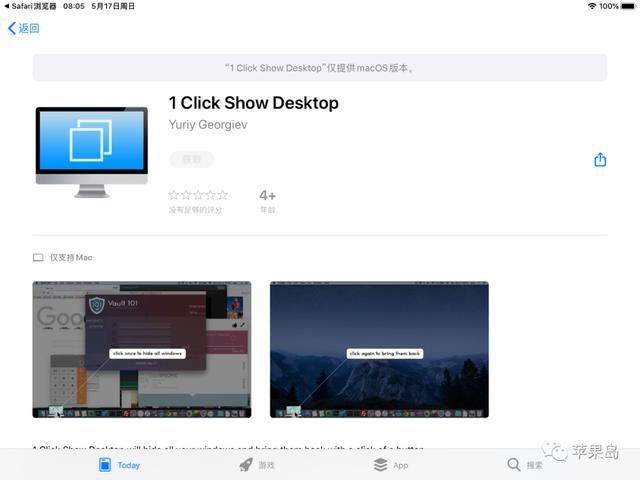Tap the greyed-out get button
Screen dimensions: 640x480
coord(191,159)
